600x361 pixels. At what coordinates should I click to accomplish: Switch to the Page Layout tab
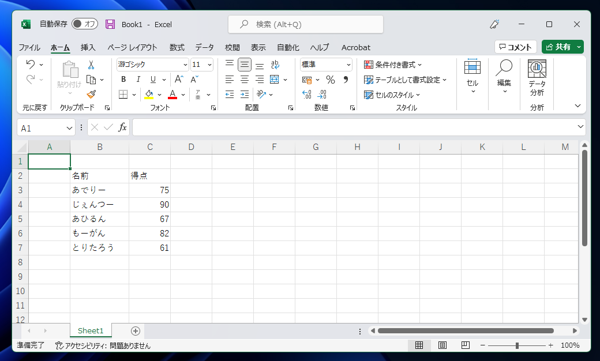click(132, 47)
